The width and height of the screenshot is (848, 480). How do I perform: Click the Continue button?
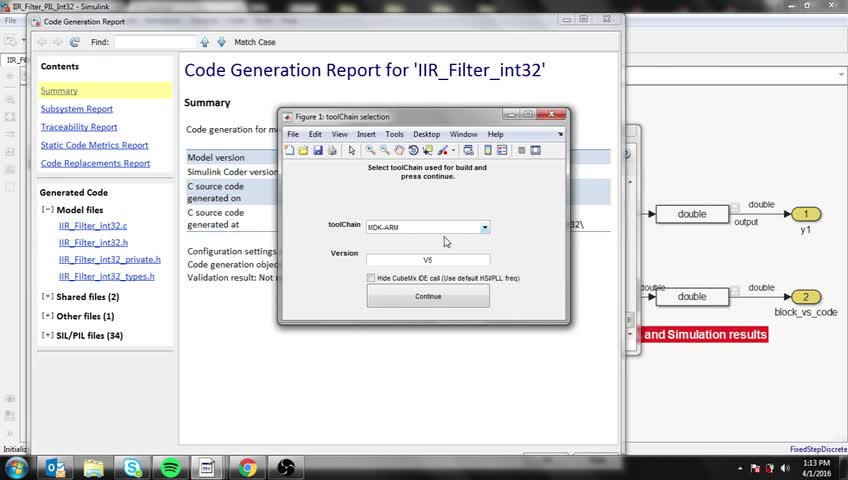pyautogui.click(x=428, y=296)
